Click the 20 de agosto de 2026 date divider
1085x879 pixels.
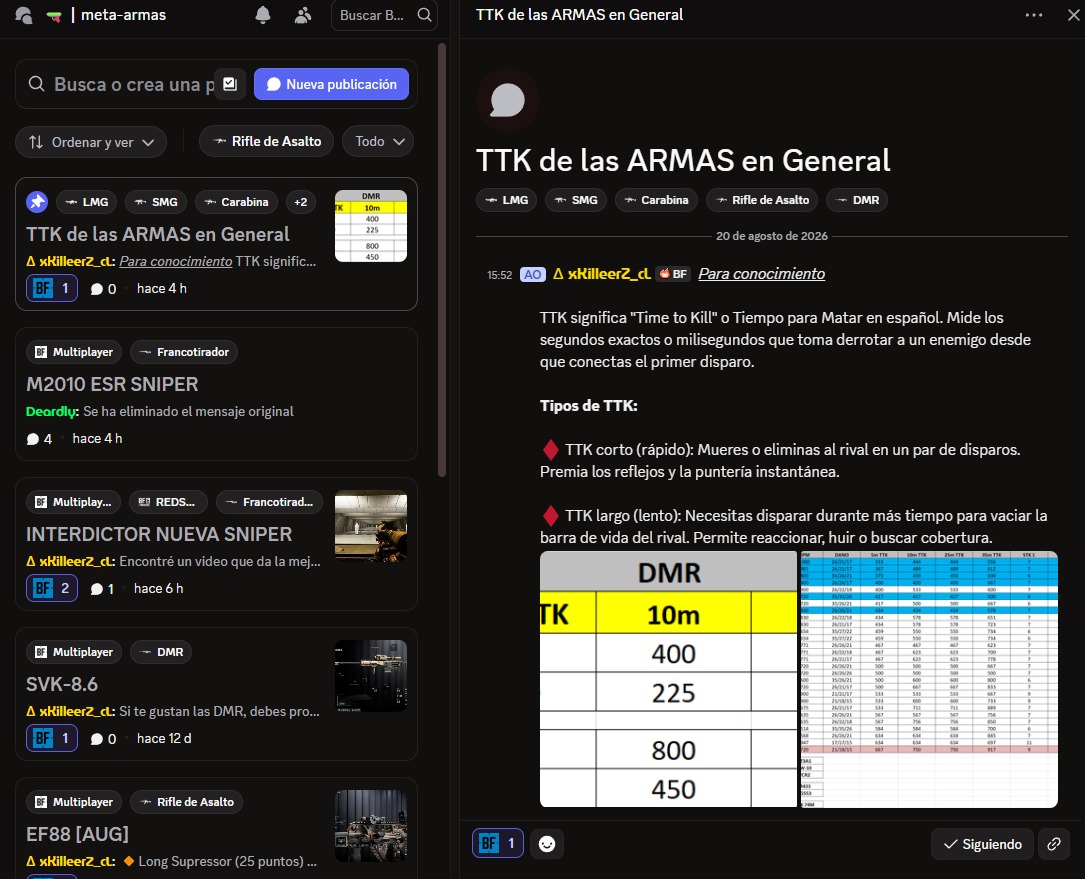point(772,236)
